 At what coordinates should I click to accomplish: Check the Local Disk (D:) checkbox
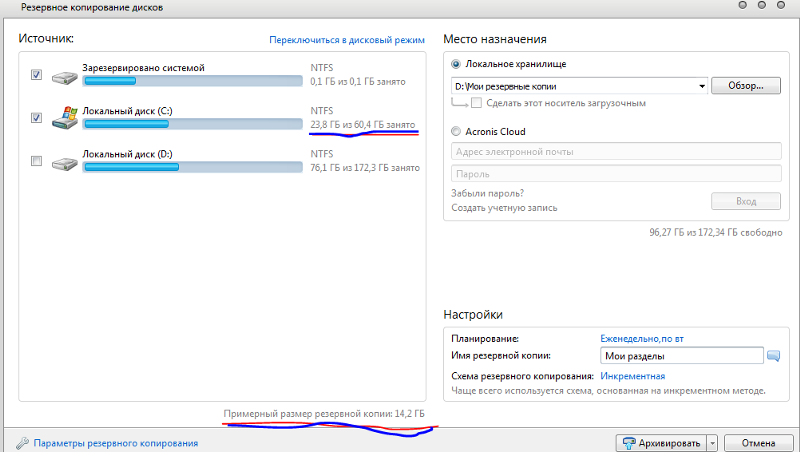click(x=36, y=161)
